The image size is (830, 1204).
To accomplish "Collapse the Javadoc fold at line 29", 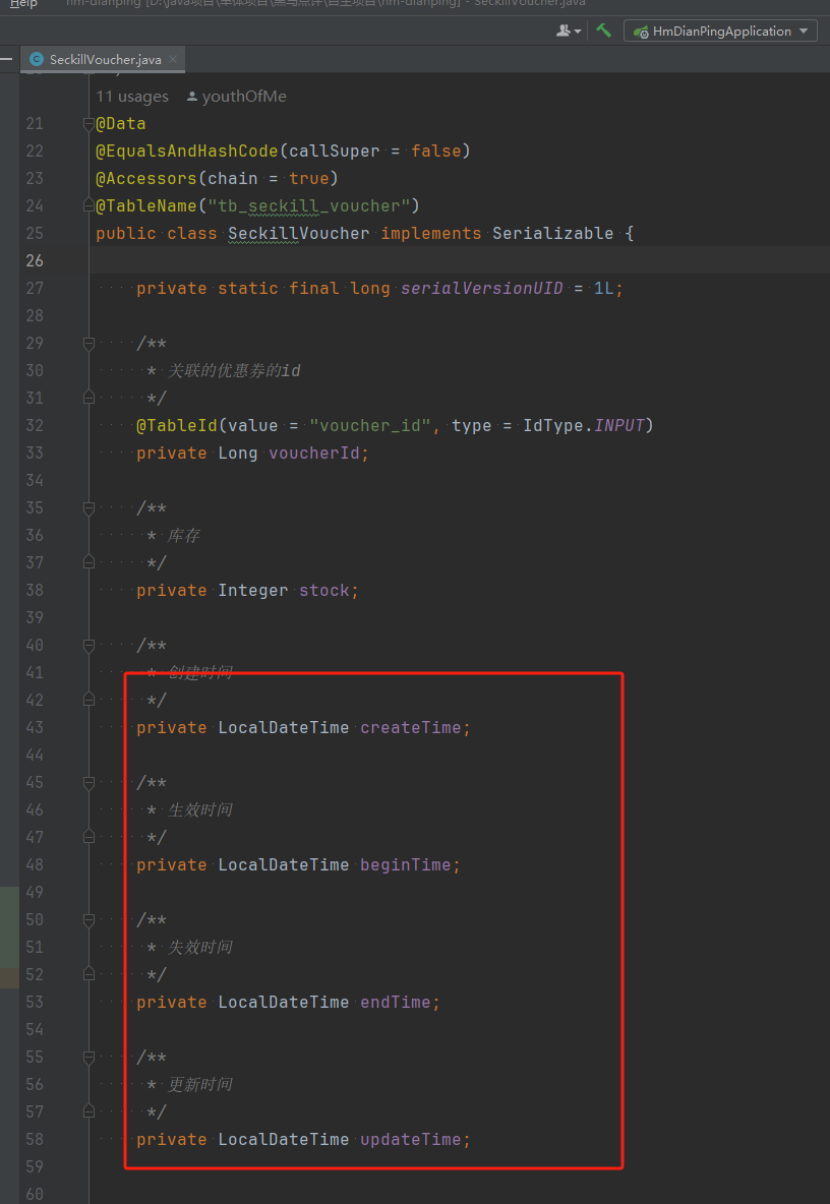I will tap(88, 343).
